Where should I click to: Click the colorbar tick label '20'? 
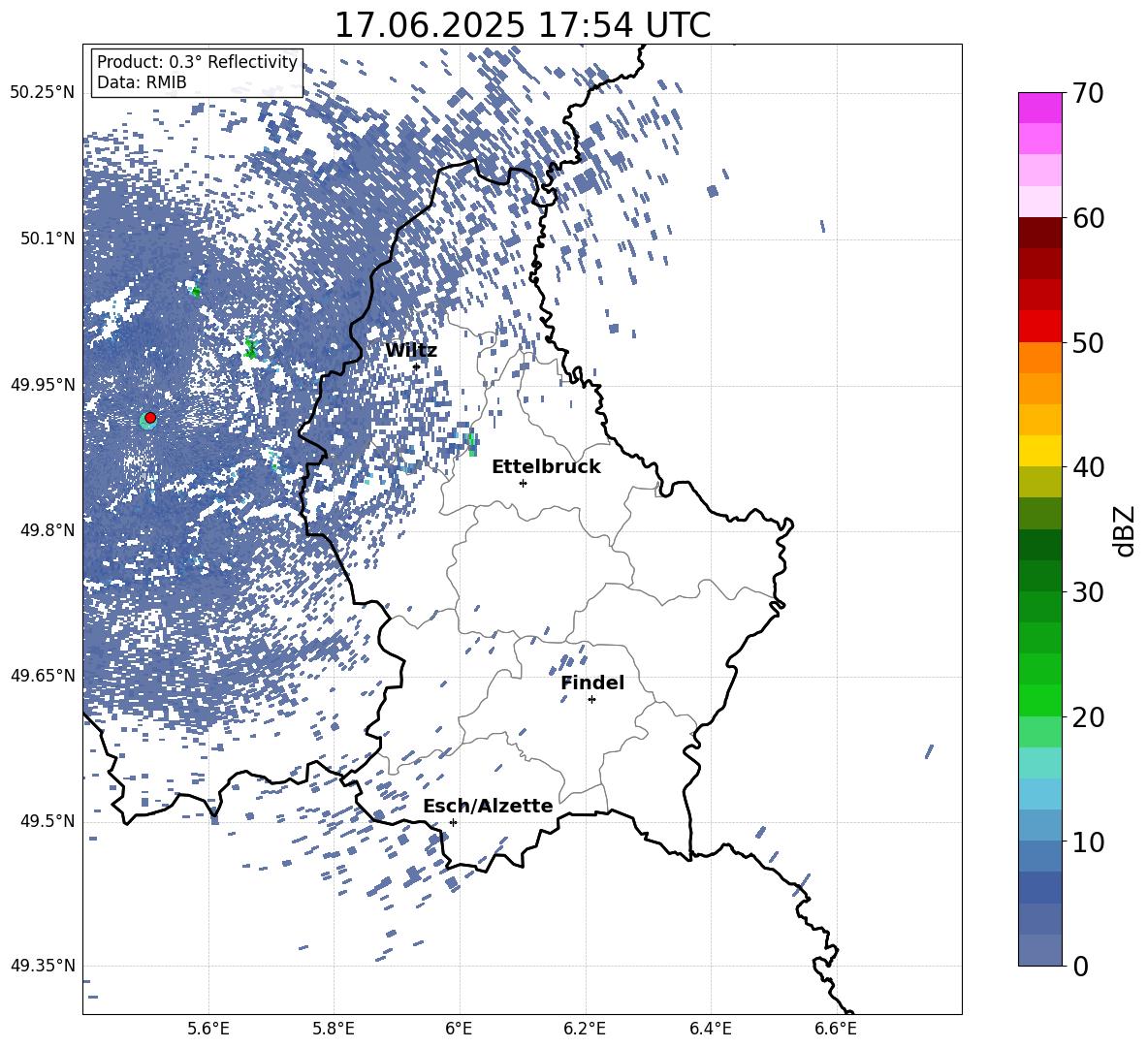pyautogui.click(x=1088, y=717)
